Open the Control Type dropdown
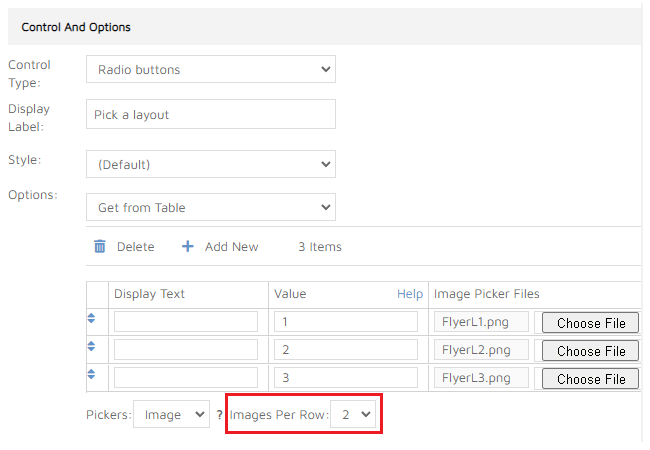 (210, 69)
